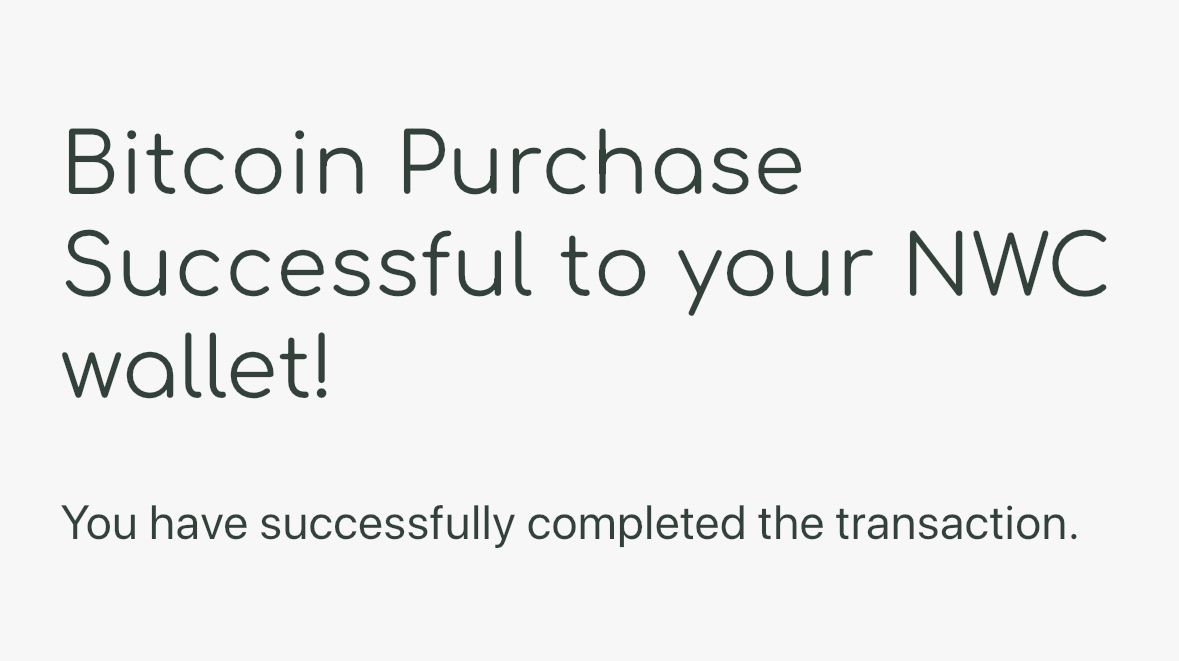
Task: Click the word "have" in the subtitle
Action: click(x=199, y=523)
